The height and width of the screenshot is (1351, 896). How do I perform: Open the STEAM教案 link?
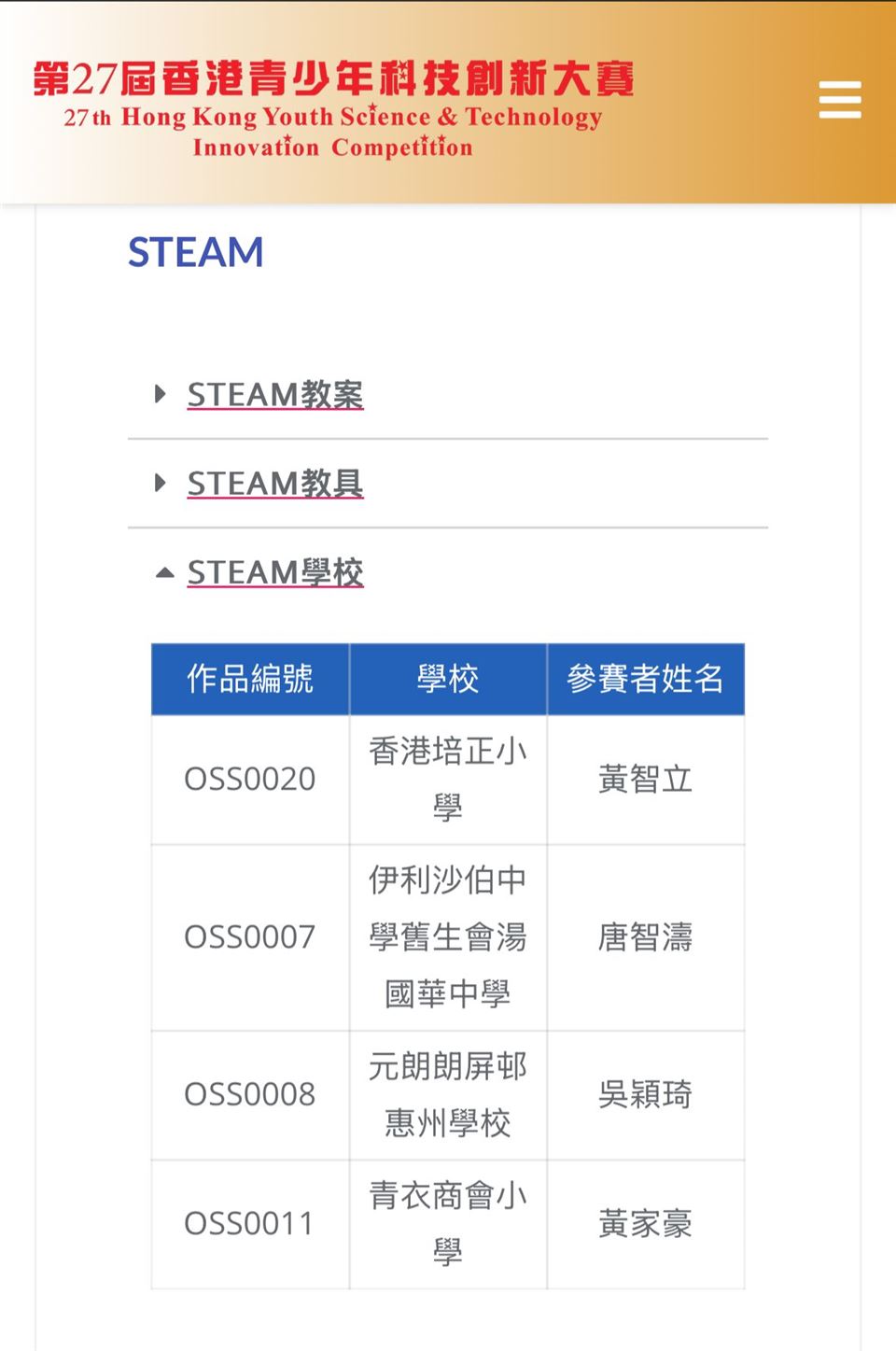[x=275, y=394]
